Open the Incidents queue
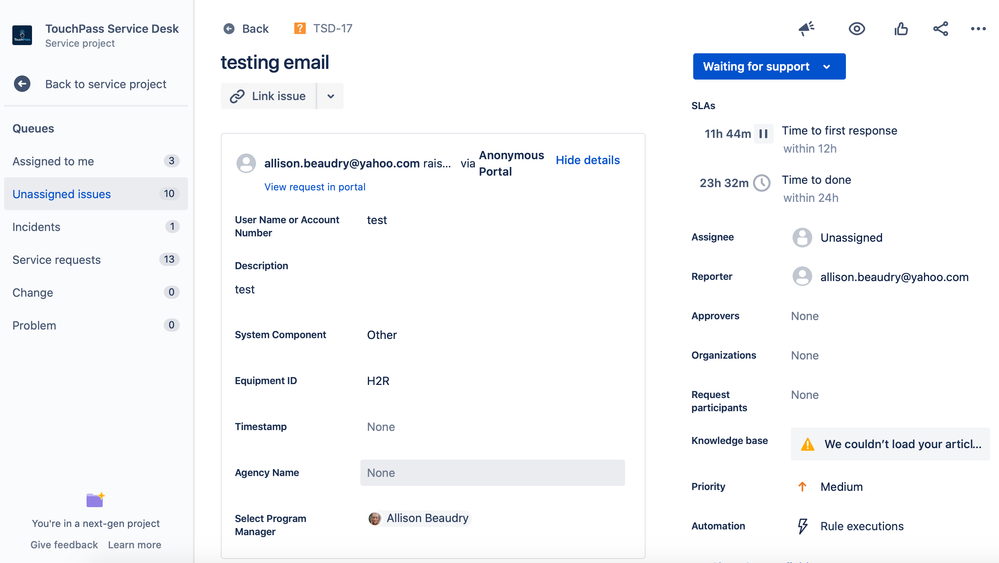The image size is (999, 563). (96, 227)
